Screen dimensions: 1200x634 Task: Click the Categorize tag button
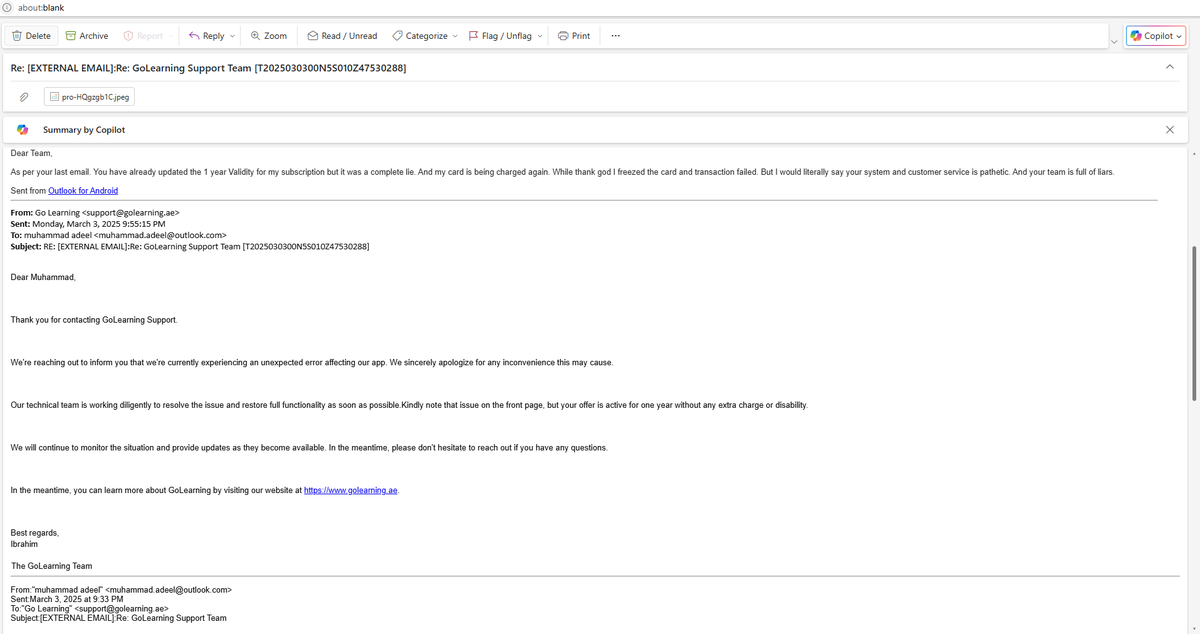tap(420, 36)
